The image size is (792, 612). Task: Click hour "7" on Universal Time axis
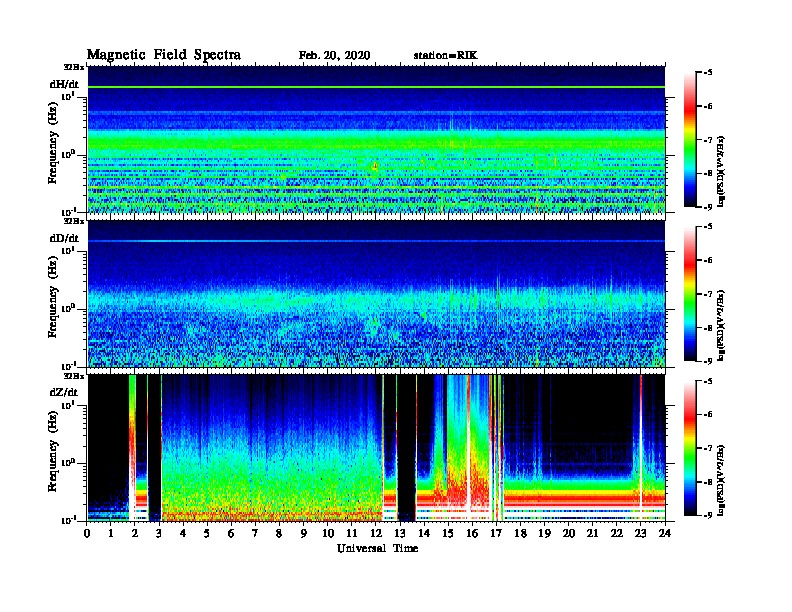(x=256, y=533)
